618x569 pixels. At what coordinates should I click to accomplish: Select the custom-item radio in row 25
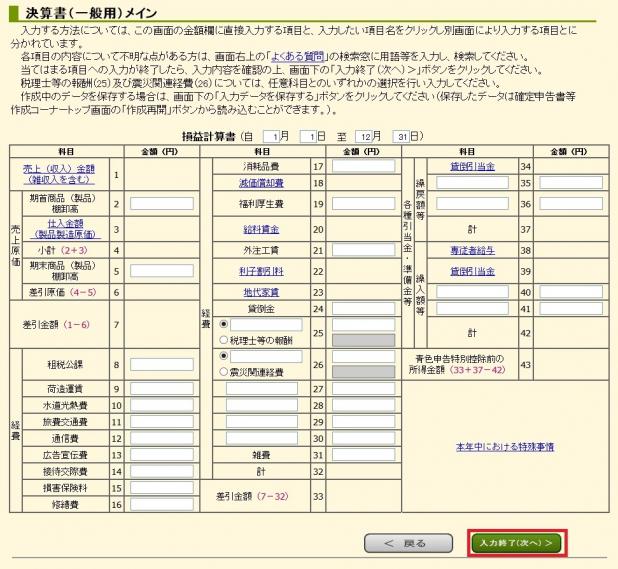click(x=223, y=323)
